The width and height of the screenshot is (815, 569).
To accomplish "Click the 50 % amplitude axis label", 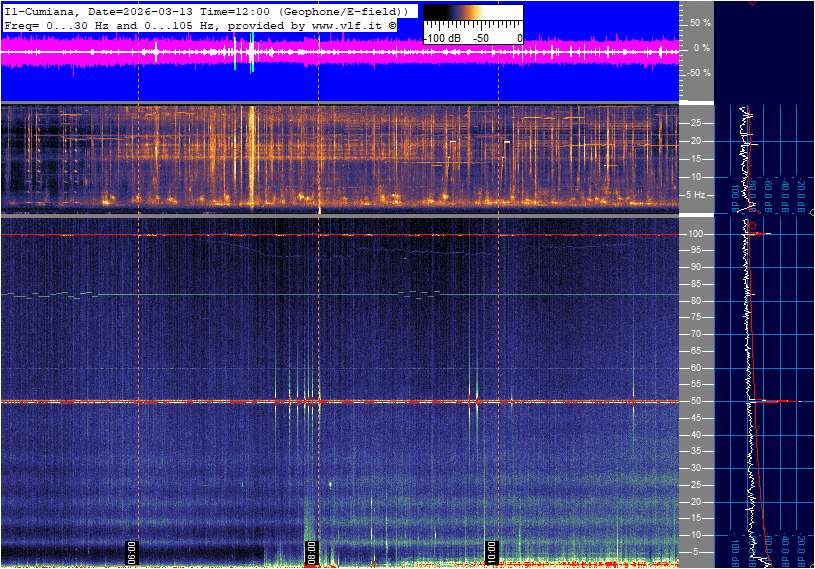I will coord(699,22).
